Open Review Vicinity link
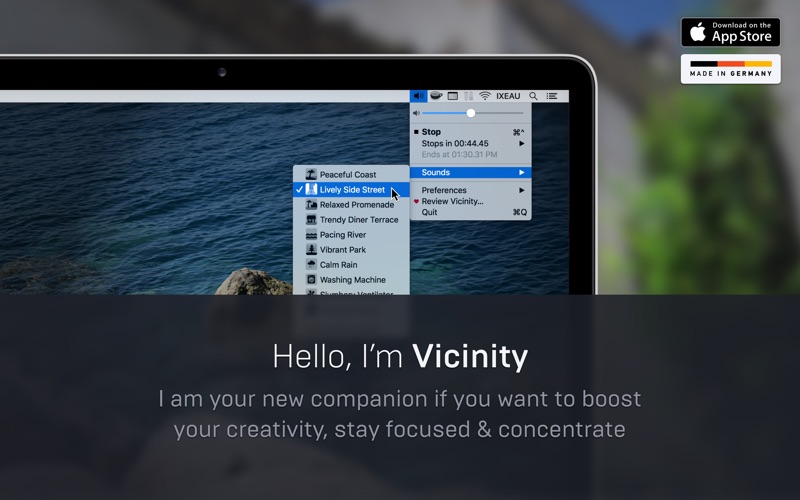 pos(452,201)
